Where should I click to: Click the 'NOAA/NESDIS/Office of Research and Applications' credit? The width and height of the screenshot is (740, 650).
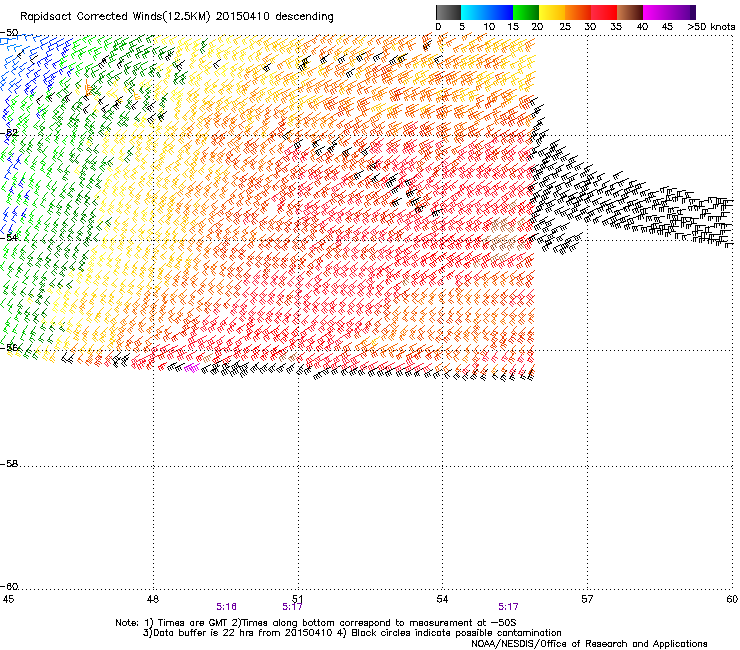click(x=589, y=644)
